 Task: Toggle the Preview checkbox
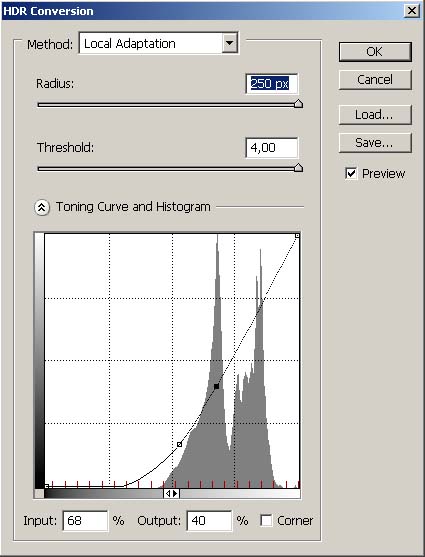pos(351,174)
